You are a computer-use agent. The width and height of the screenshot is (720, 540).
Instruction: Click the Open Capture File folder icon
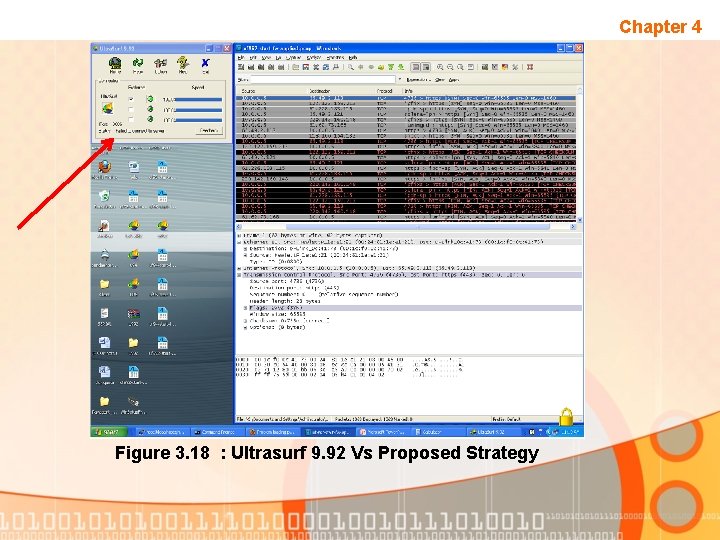[x=295, y=67]
